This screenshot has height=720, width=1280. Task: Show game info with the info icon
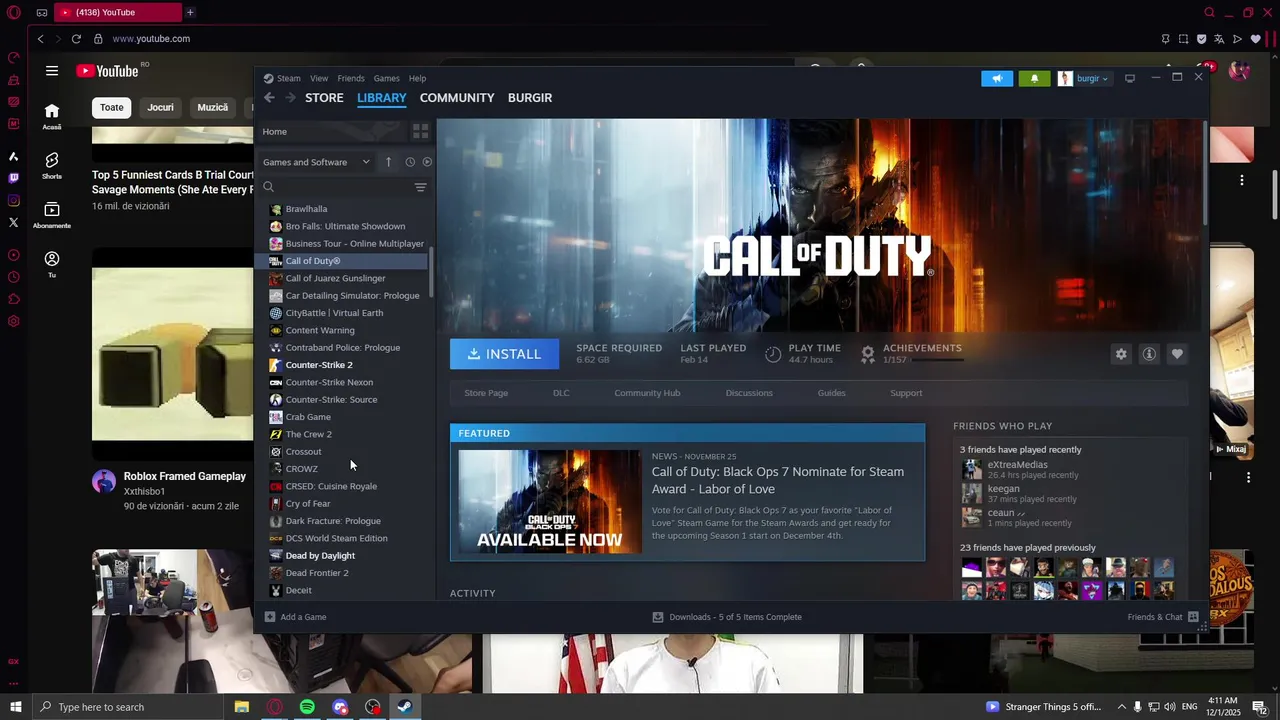click(x=1149, y=354)
